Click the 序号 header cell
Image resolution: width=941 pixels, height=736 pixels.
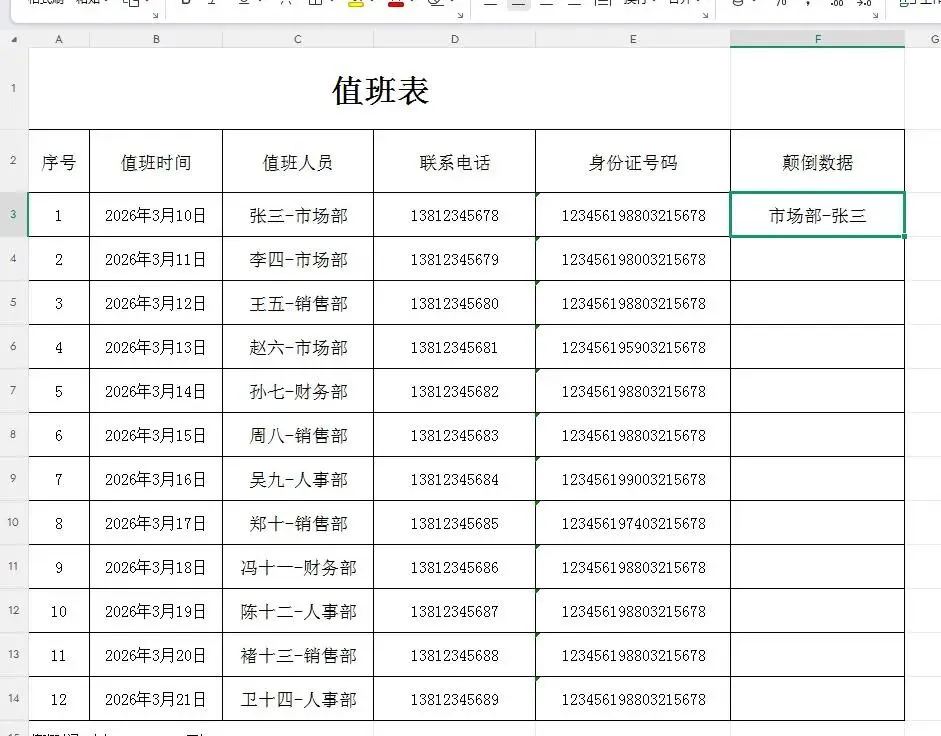[59, 161]
